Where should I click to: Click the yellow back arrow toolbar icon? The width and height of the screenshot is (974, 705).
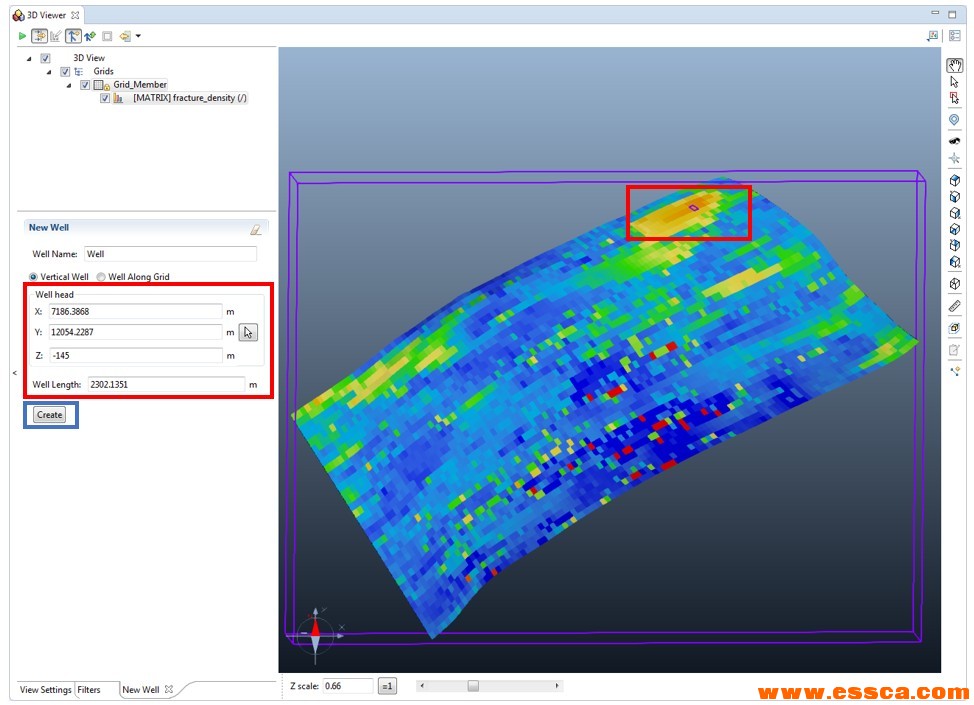click(124, 36)
